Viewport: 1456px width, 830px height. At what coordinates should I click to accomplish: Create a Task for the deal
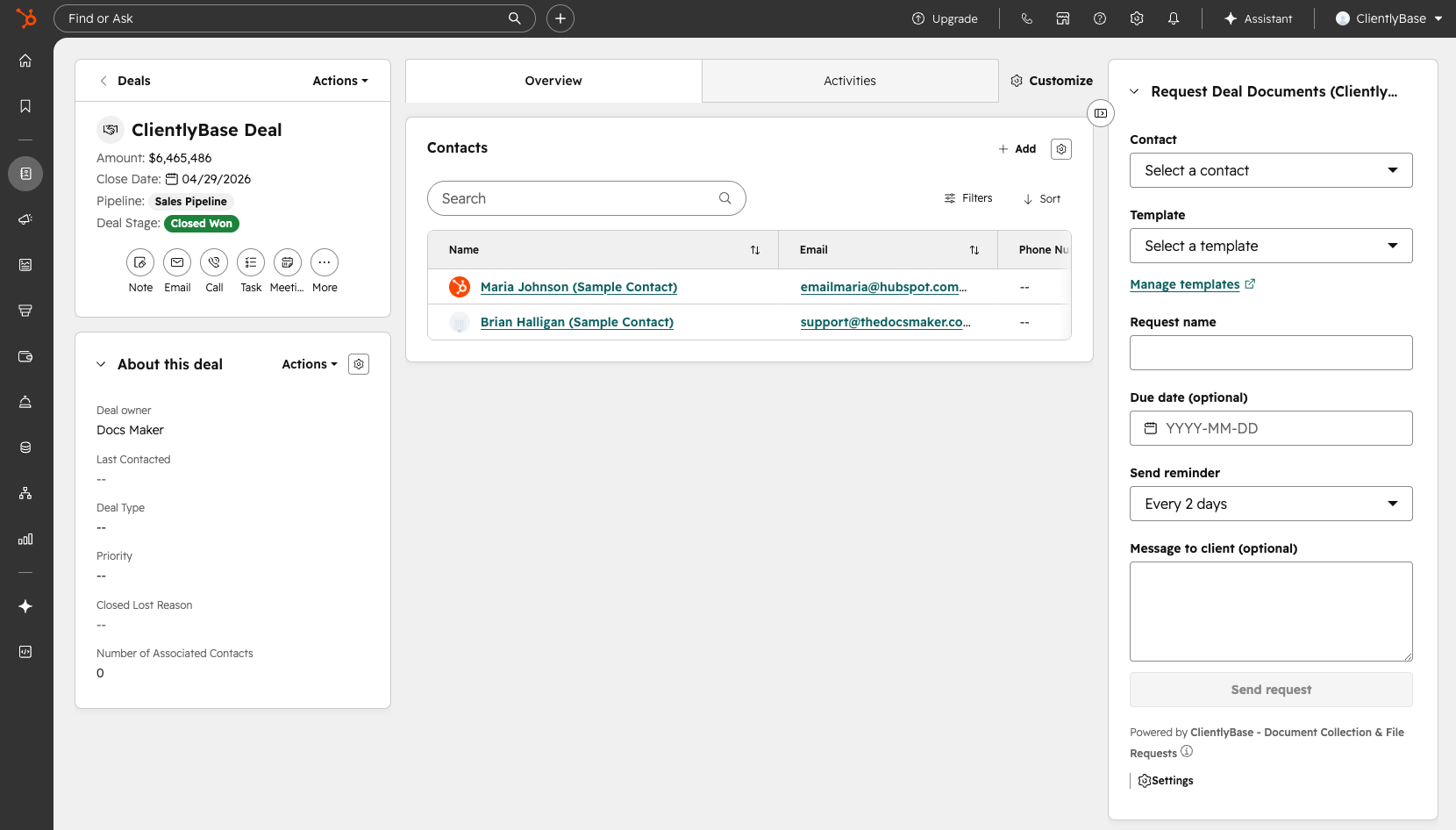(251, 262)
